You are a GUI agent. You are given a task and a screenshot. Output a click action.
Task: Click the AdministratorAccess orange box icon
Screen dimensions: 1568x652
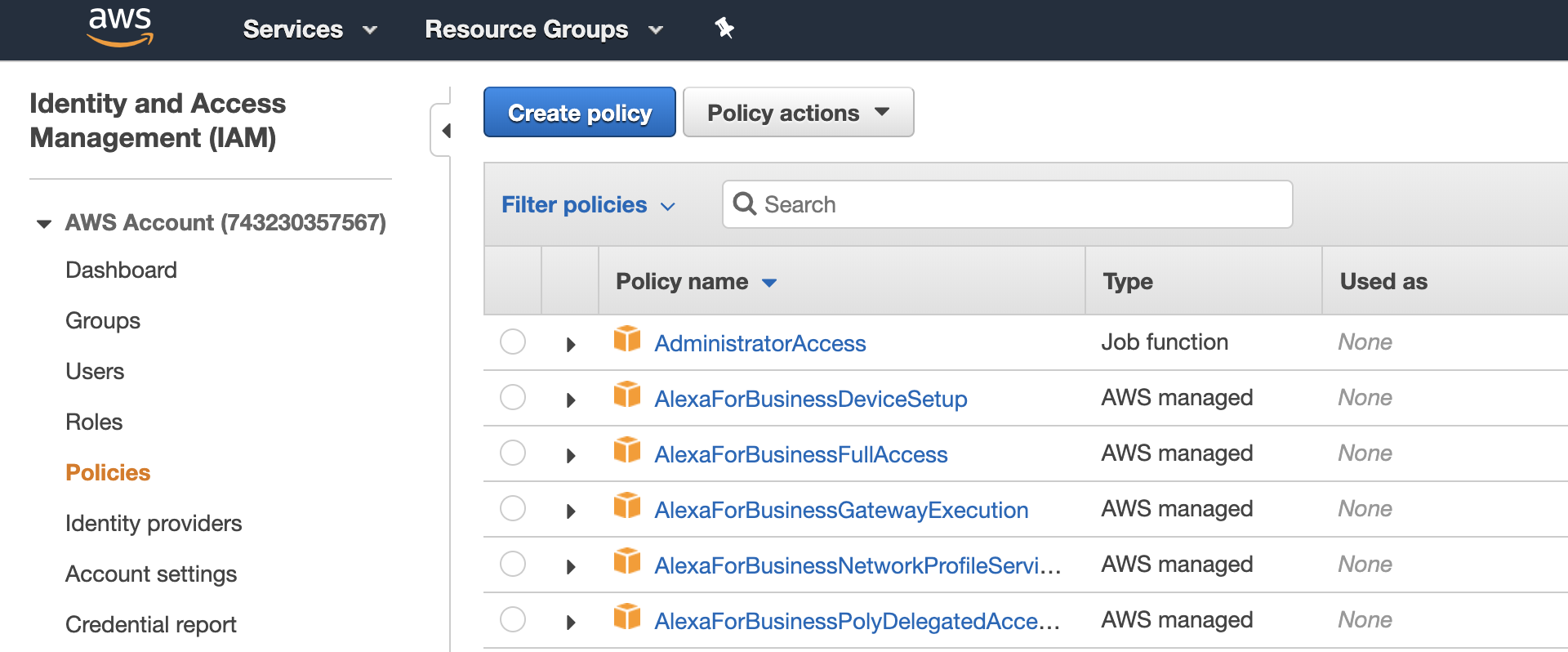(x=627, y=338)
